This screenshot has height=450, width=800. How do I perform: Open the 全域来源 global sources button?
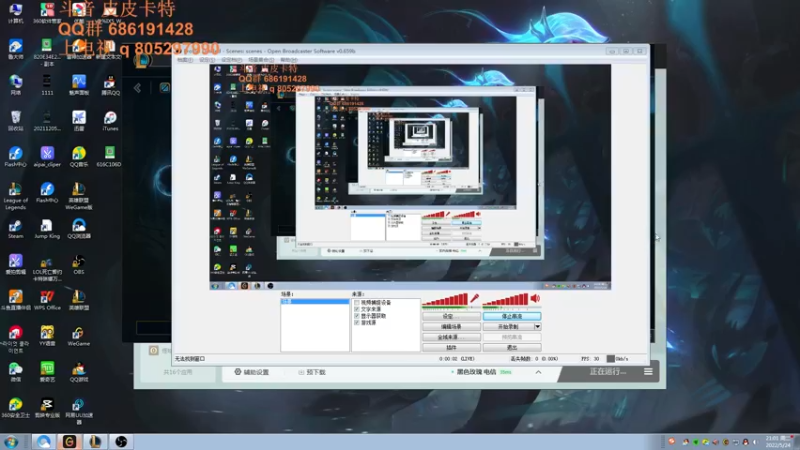click(x=451, y=337)
